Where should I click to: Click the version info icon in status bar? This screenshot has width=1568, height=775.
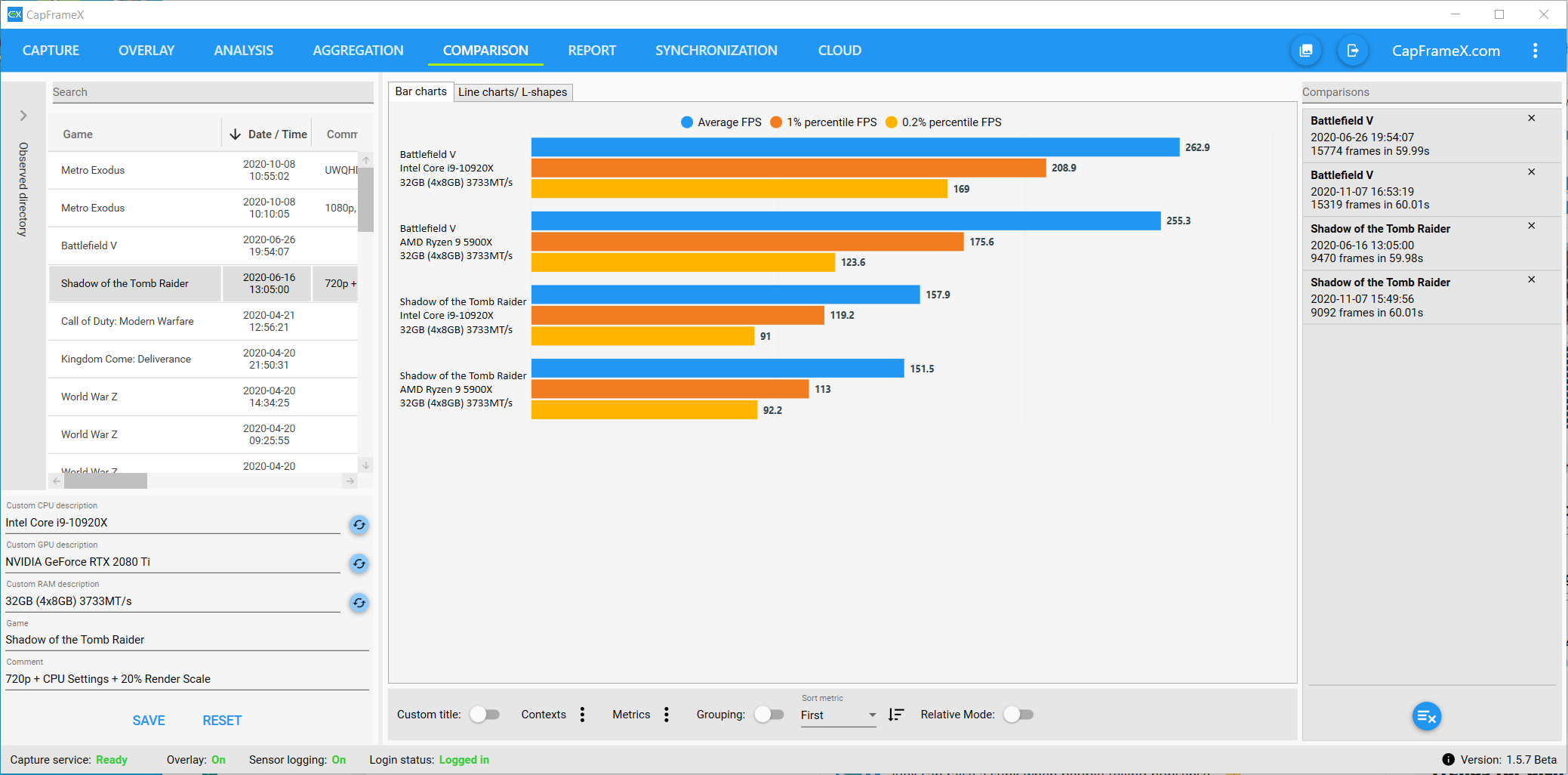(1448, 759)
